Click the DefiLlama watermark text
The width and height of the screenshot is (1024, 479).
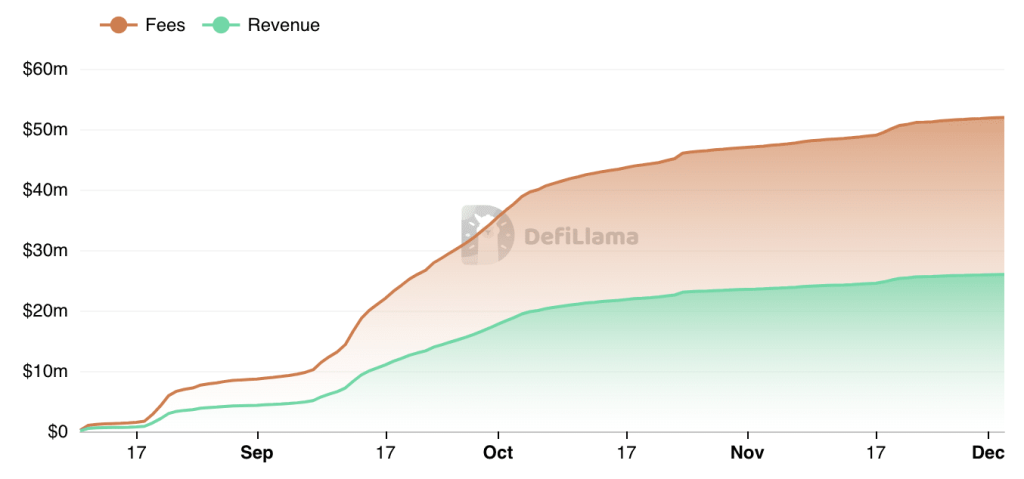[581, 237]
